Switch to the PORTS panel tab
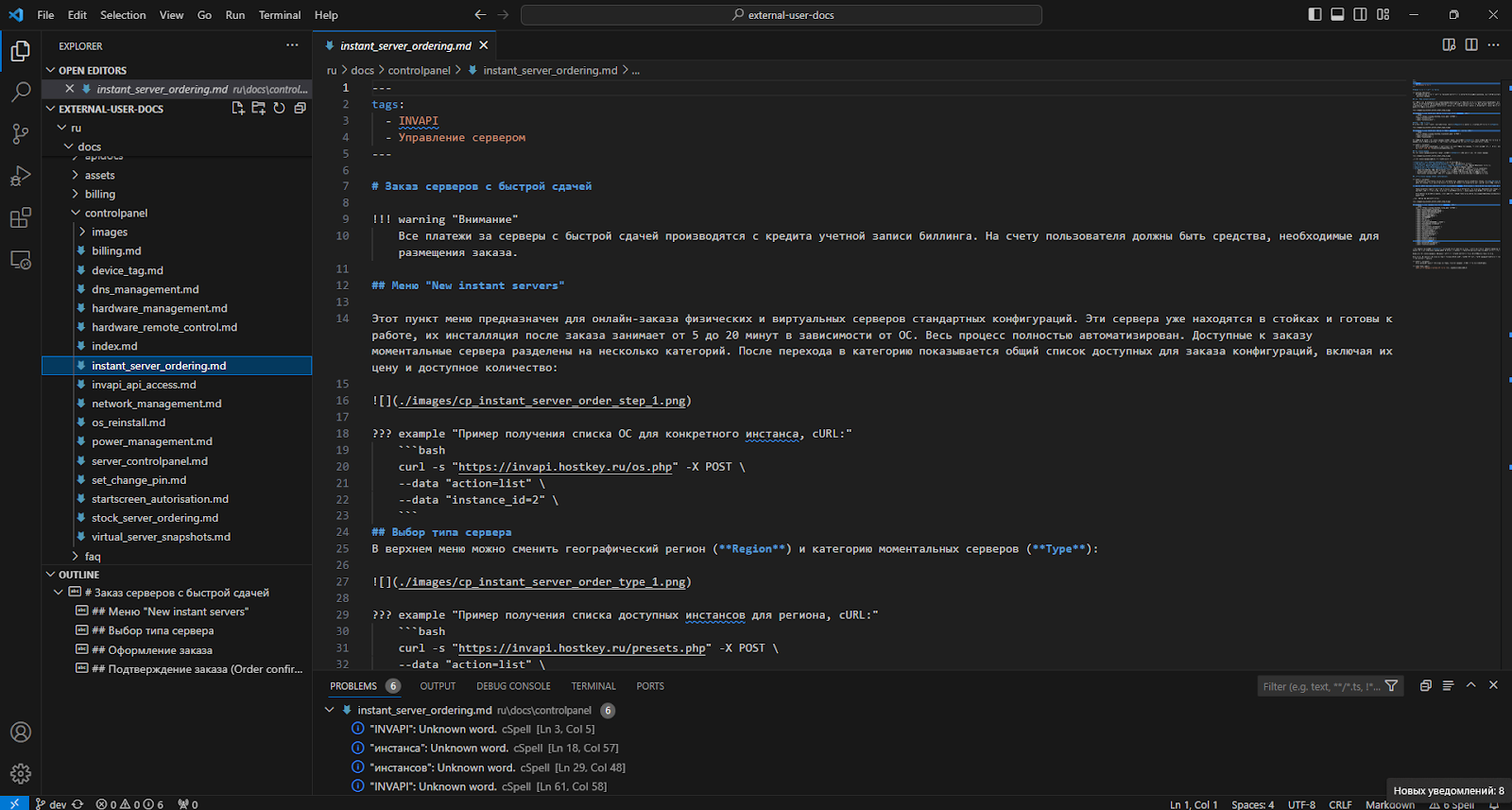1512x810 pixels. [650, 686]
